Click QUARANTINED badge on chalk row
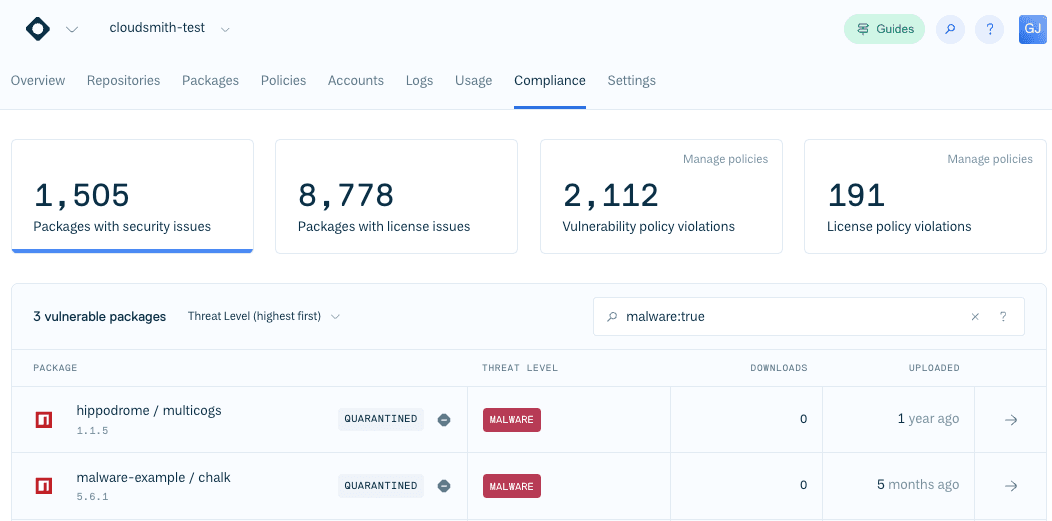The width and height of the screenshot is (1052, 521). click(381, 485)
